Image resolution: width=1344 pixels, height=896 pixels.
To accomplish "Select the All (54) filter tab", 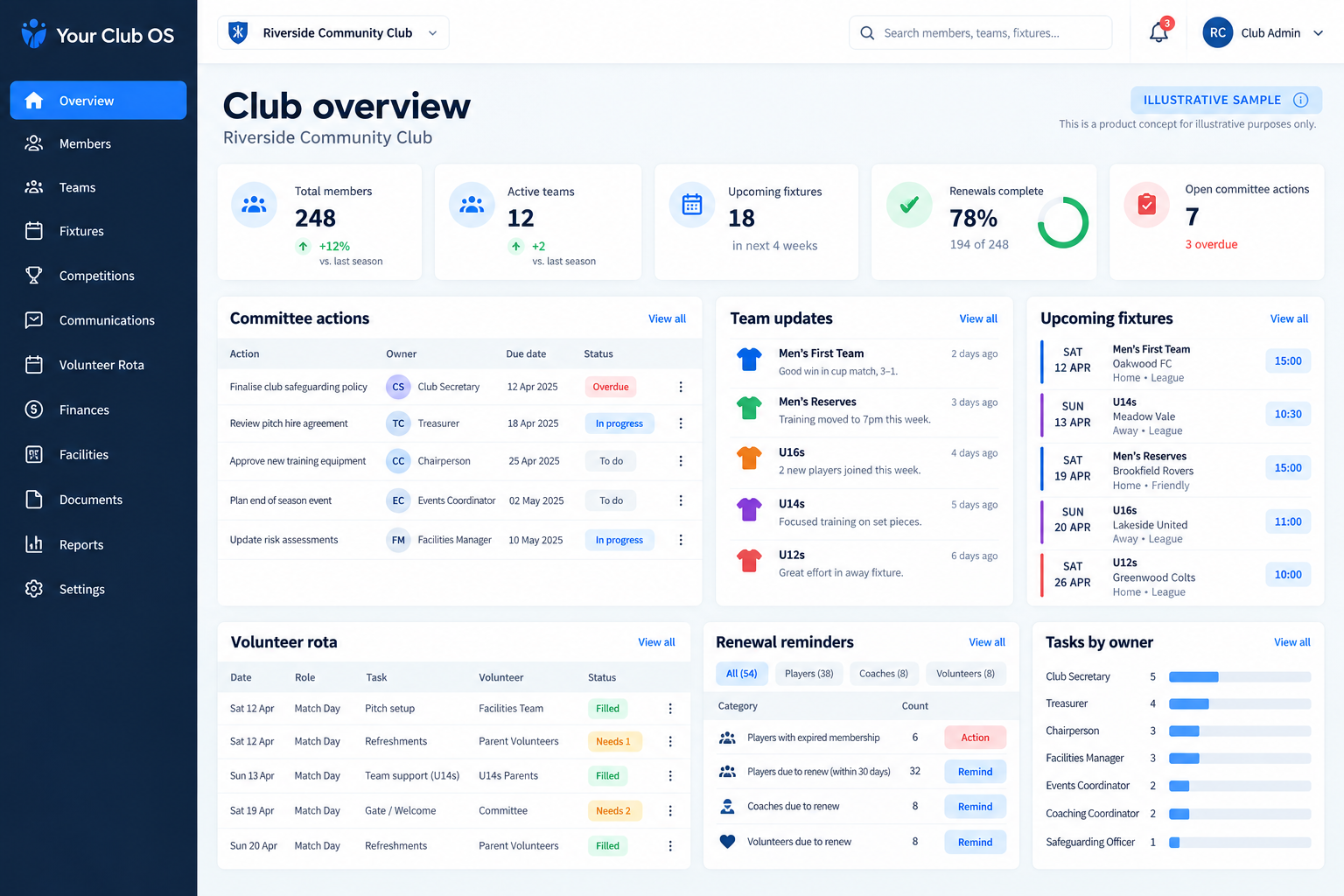I will point(742,674).
